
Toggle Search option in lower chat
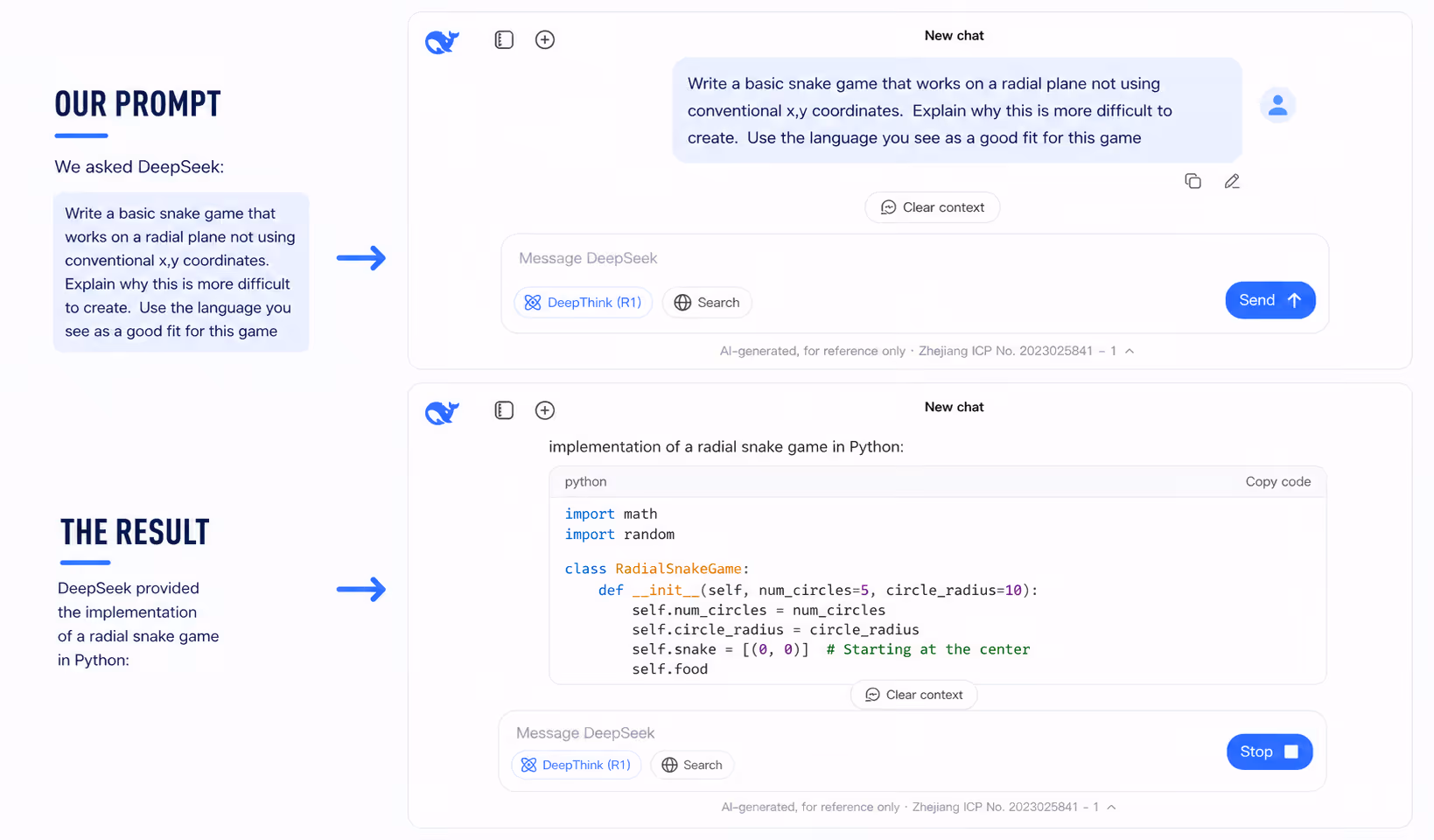(x=692, y=765)
